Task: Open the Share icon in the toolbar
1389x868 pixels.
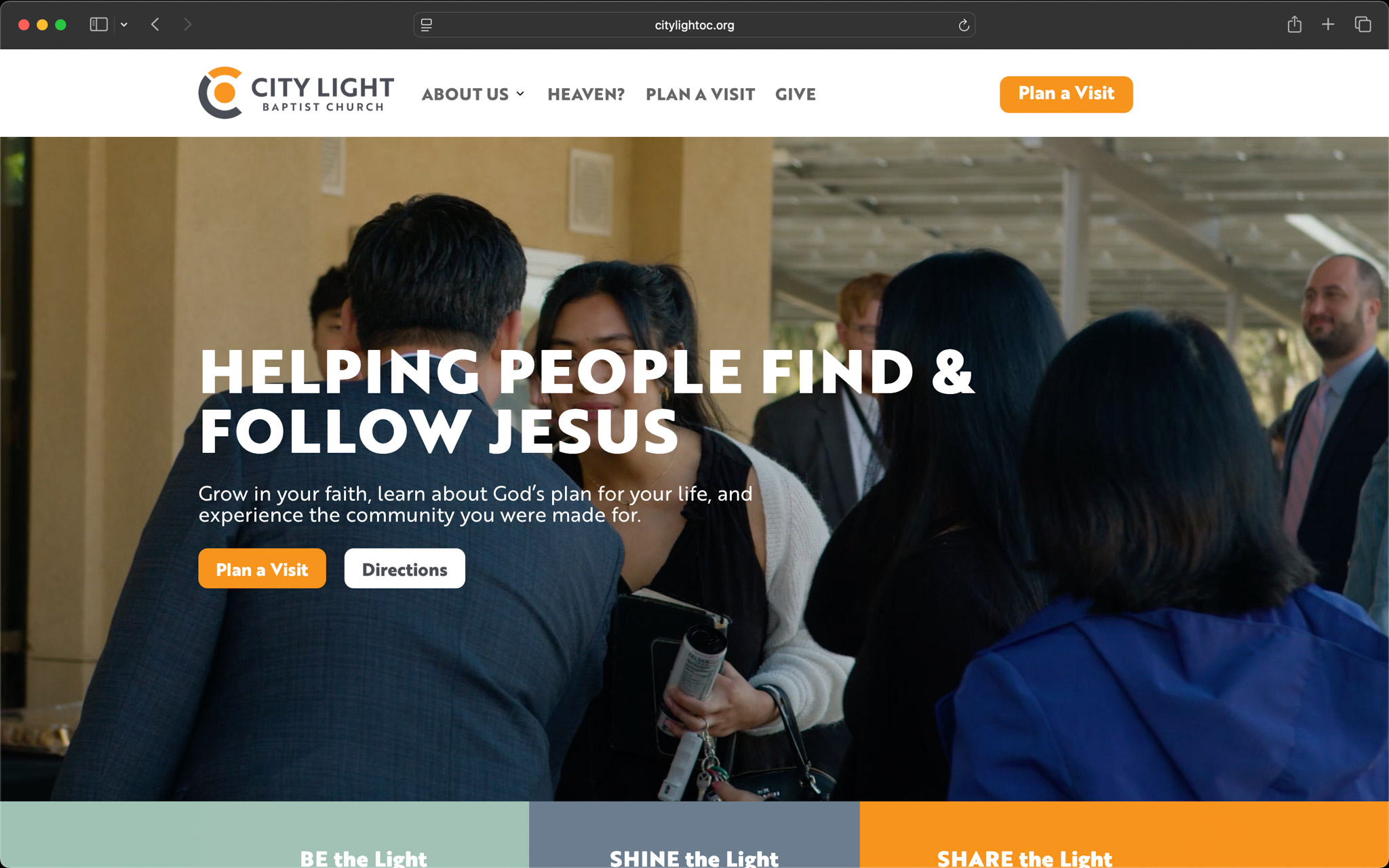Action: pyautogui.click(x=1294, y=24)
